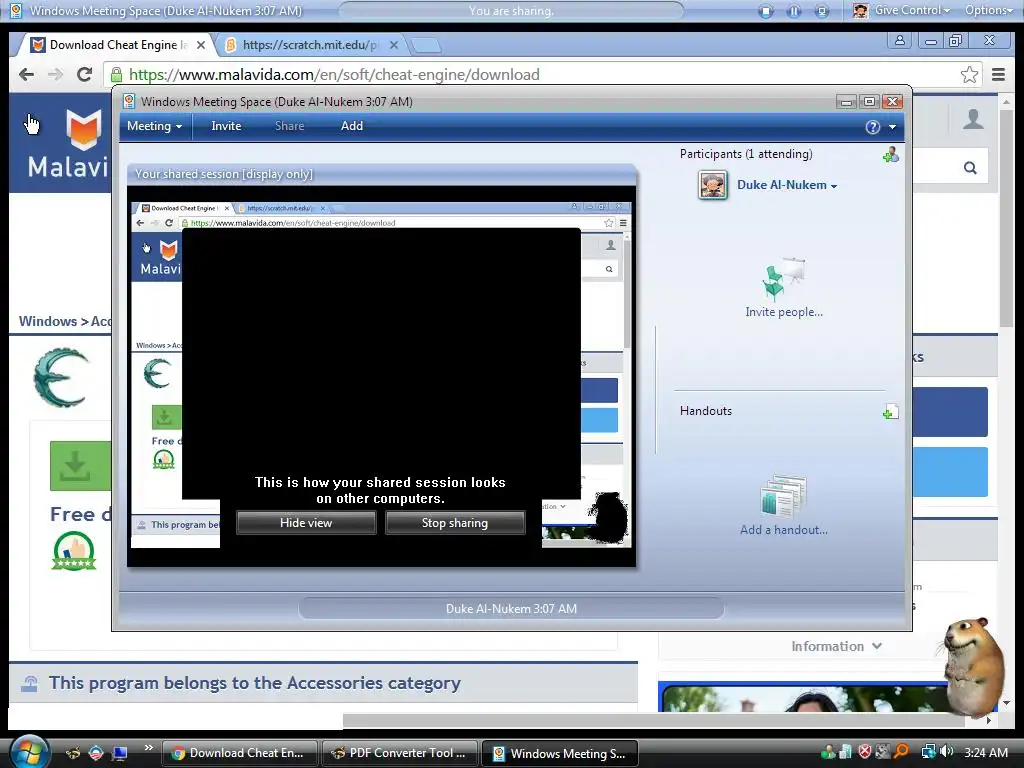
Task: Expand the quick launch overflow chevron
Action: click(x=149, y=747)
